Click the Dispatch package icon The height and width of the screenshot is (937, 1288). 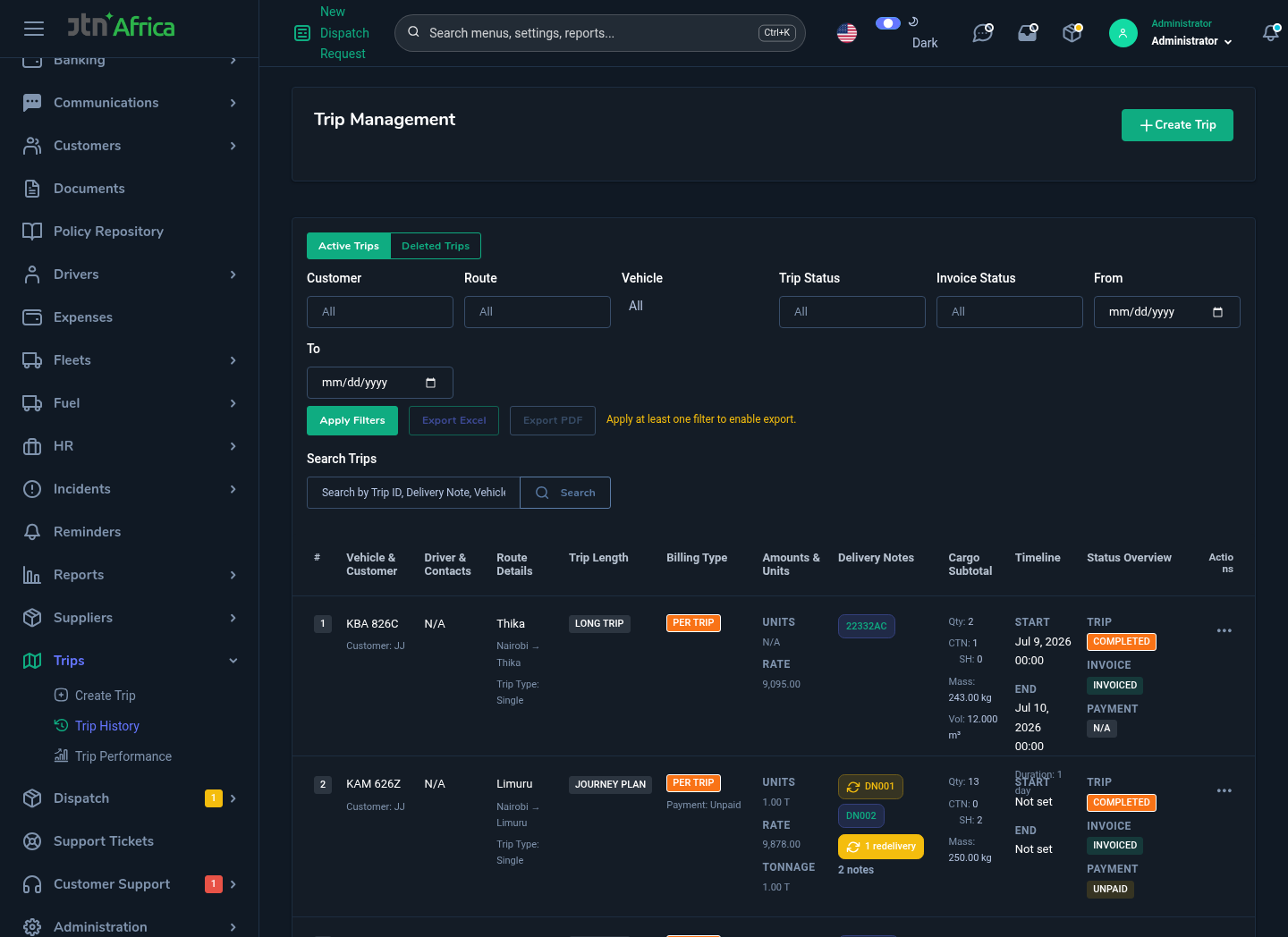click(32, 798)
